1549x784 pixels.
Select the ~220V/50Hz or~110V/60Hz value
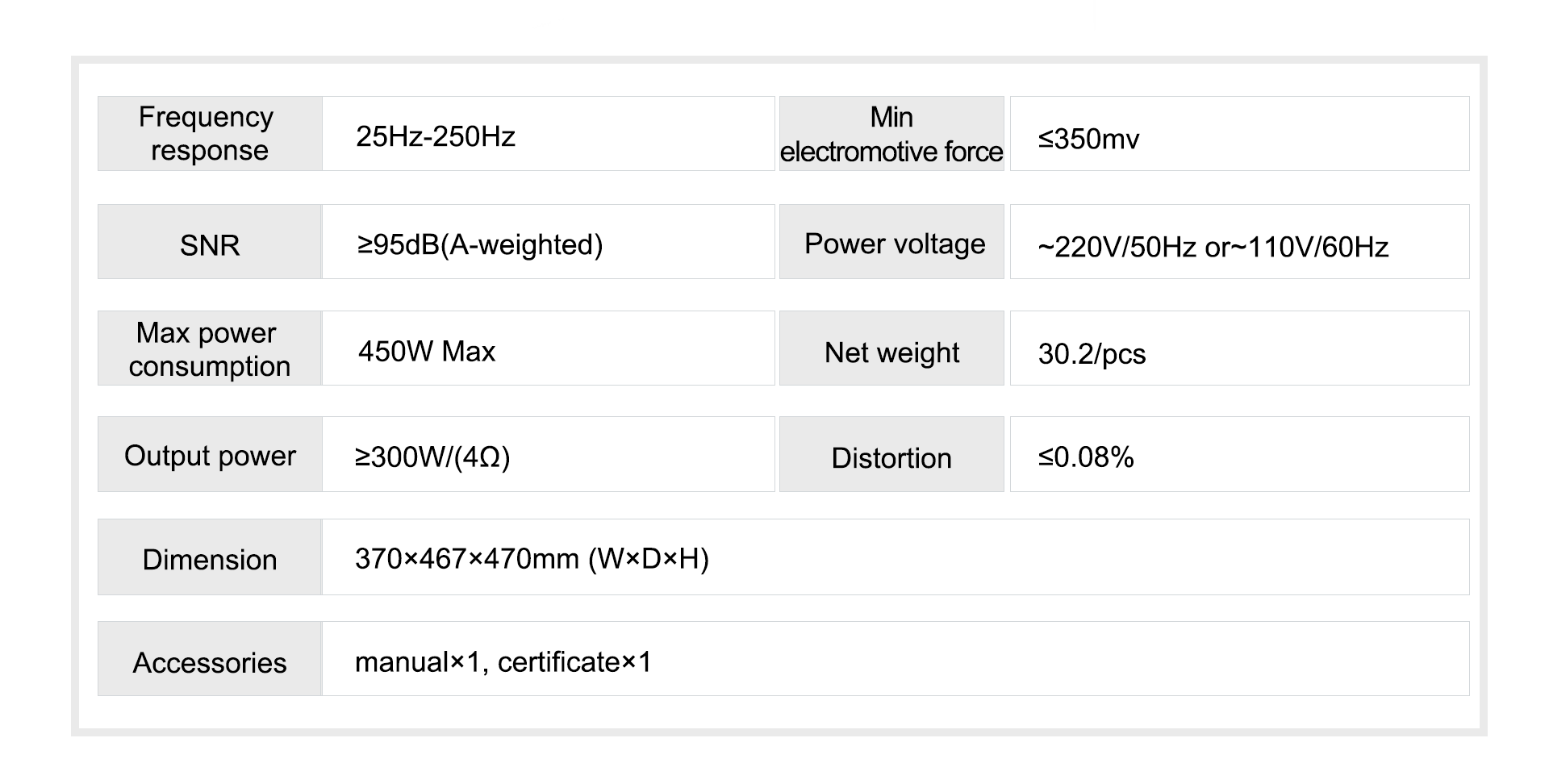(1213, 247)
